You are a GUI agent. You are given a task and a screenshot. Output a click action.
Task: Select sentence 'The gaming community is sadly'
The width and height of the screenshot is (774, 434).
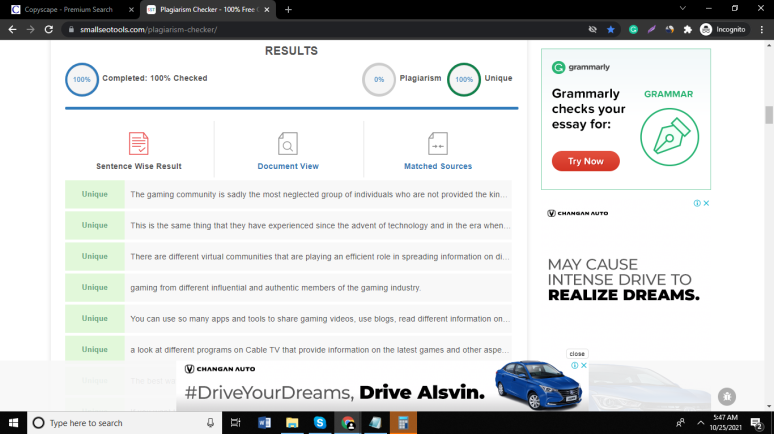318,194
